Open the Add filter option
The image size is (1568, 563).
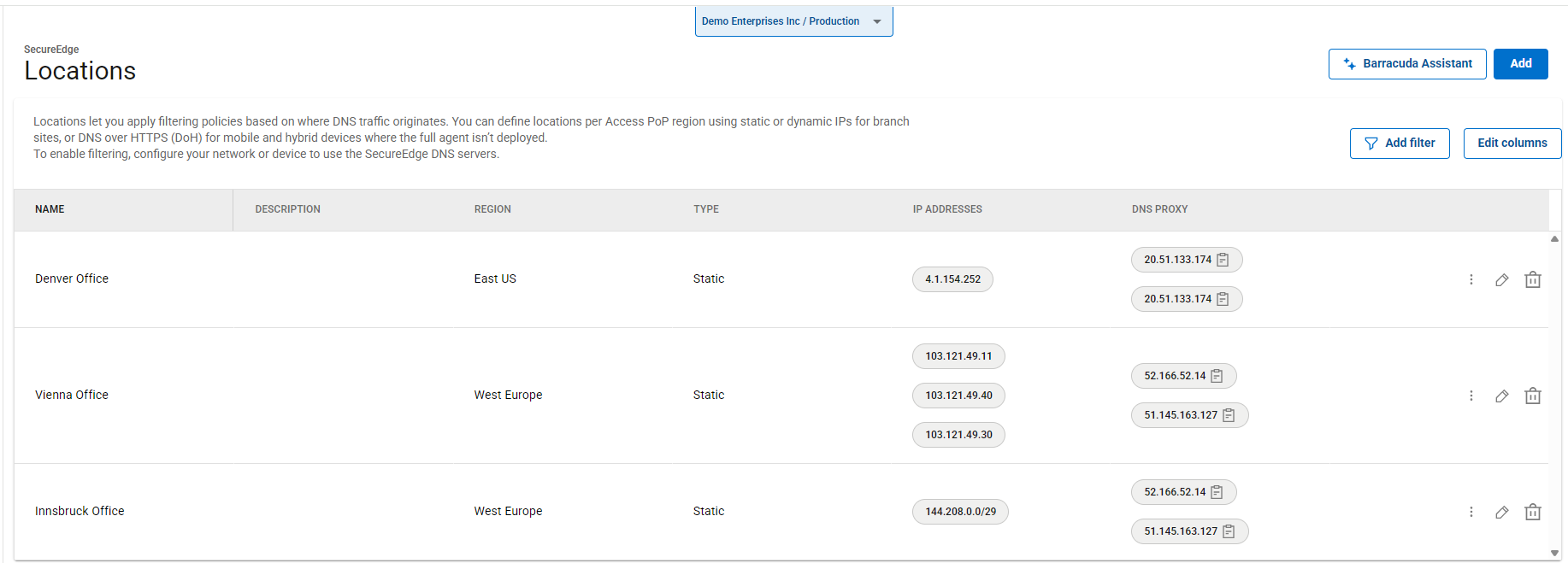1399,144
